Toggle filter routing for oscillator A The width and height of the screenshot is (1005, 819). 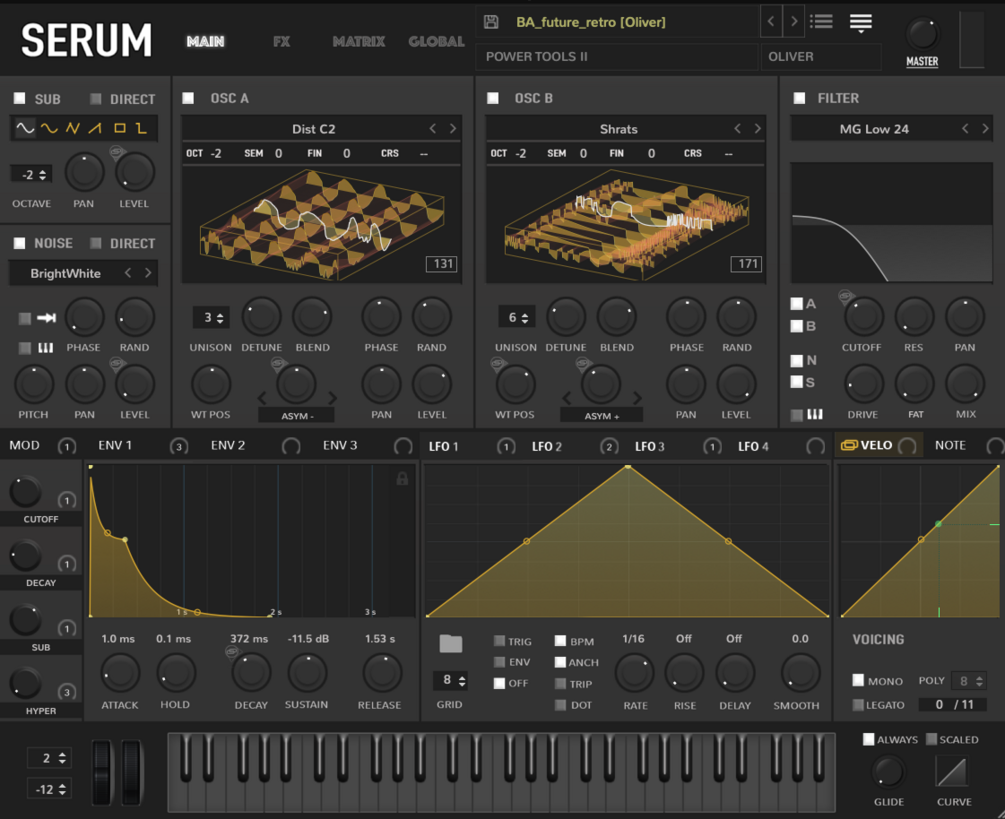tap(797, 304)
